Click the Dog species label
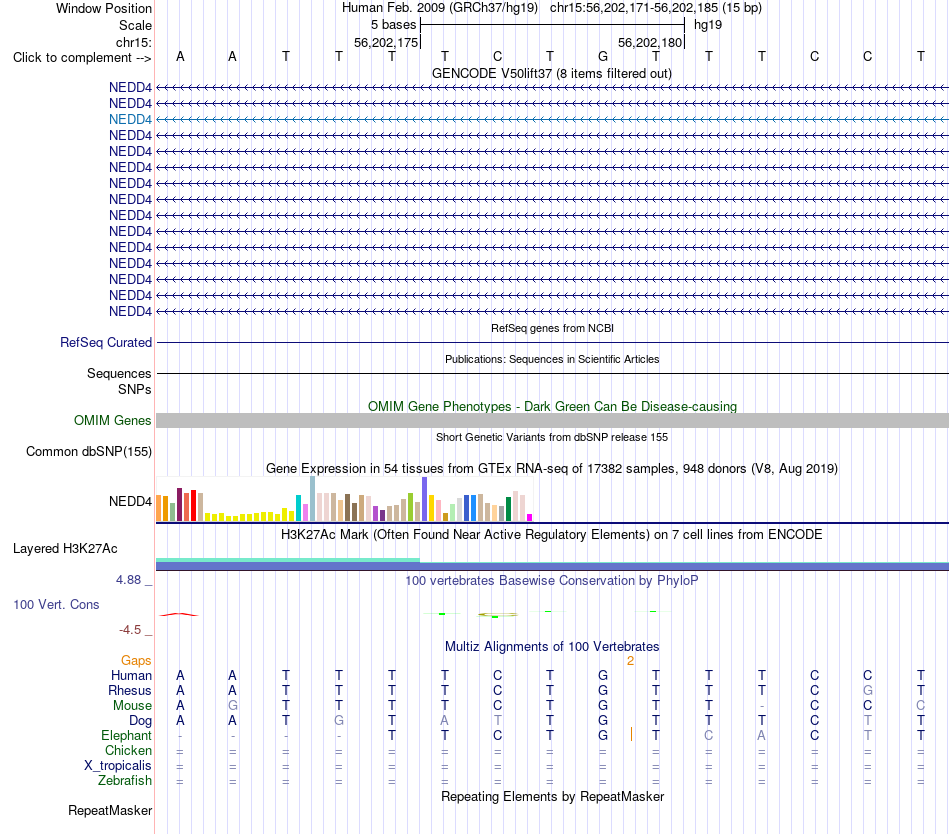This screenshot has width=950, height=834. pyautogui.click(x=141, y=721)
